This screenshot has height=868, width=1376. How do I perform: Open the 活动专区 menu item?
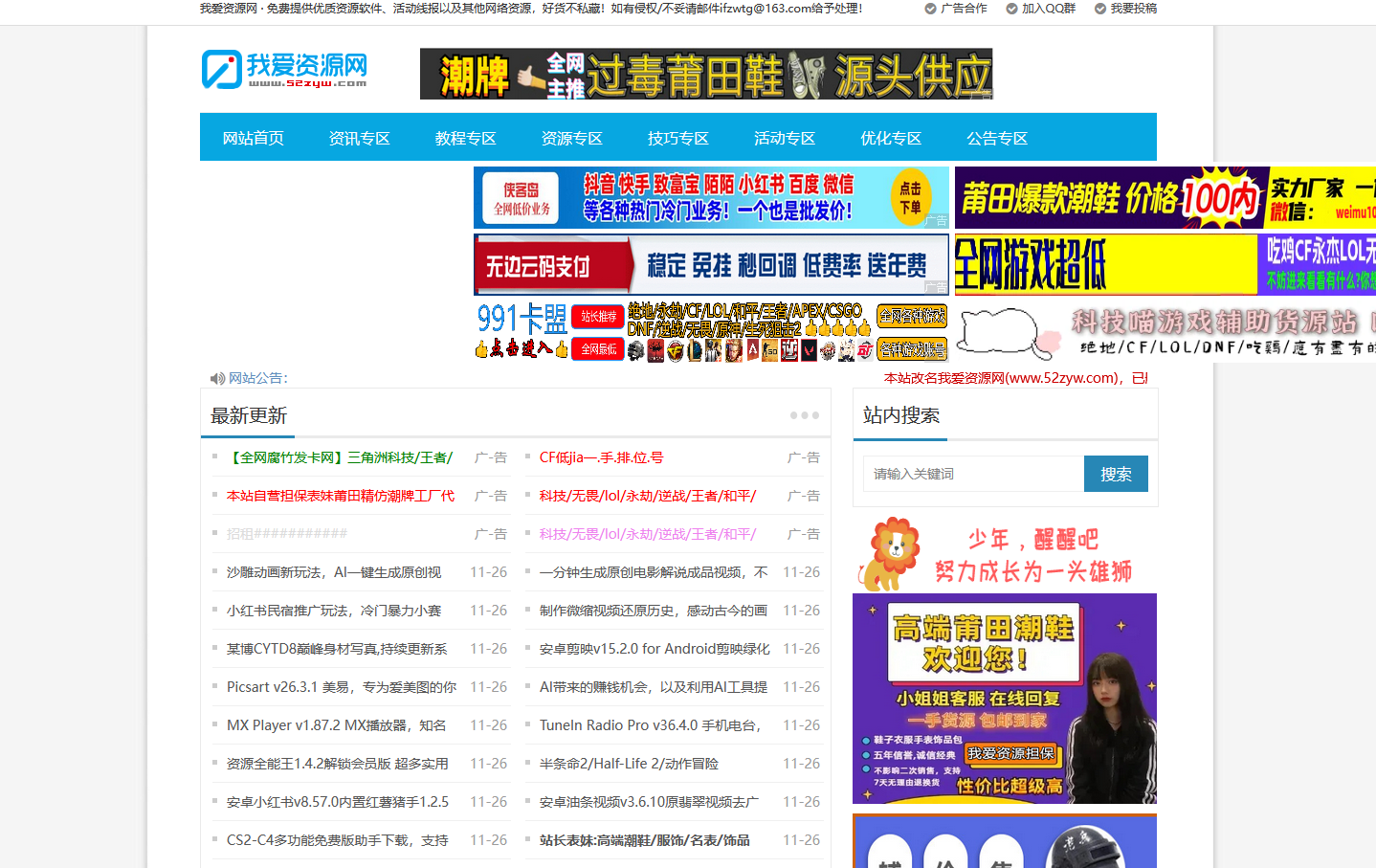785,138
